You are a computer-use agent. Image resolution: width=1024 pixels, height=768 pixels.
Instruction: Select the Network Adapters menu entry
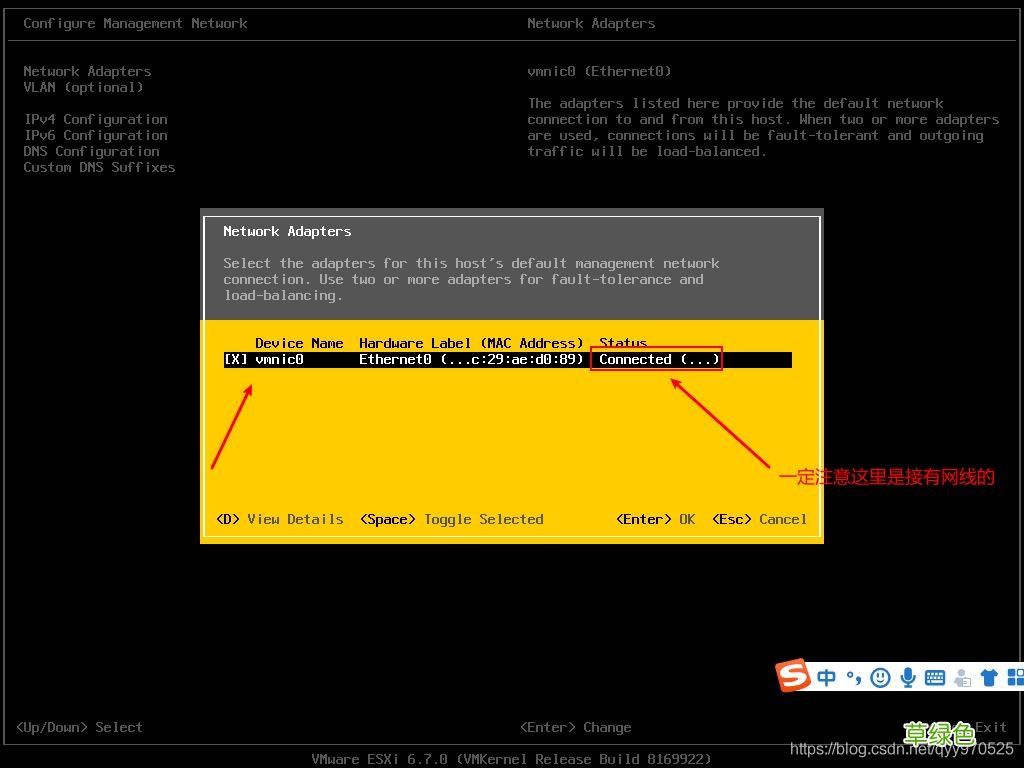point(87,71)
